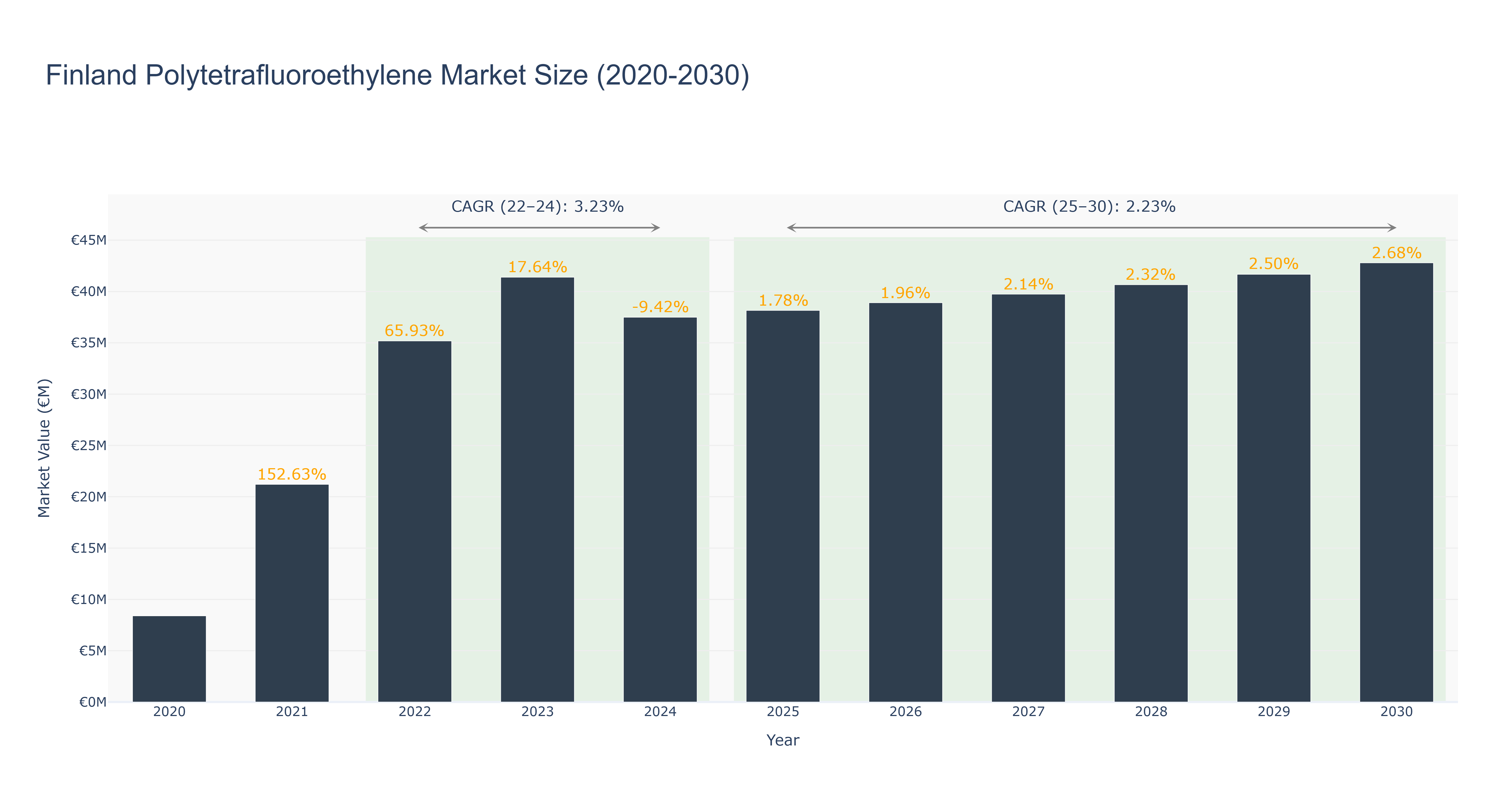Click the 2025 x-axis label

tap(782, 712)
